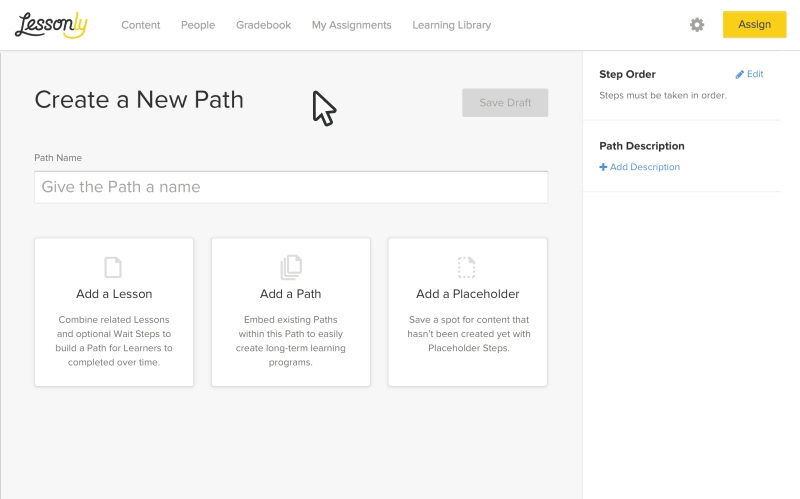This screenshot has width=800, height=499.
Task: Focus the Path Name input field
Action: [x=291, y=187]
